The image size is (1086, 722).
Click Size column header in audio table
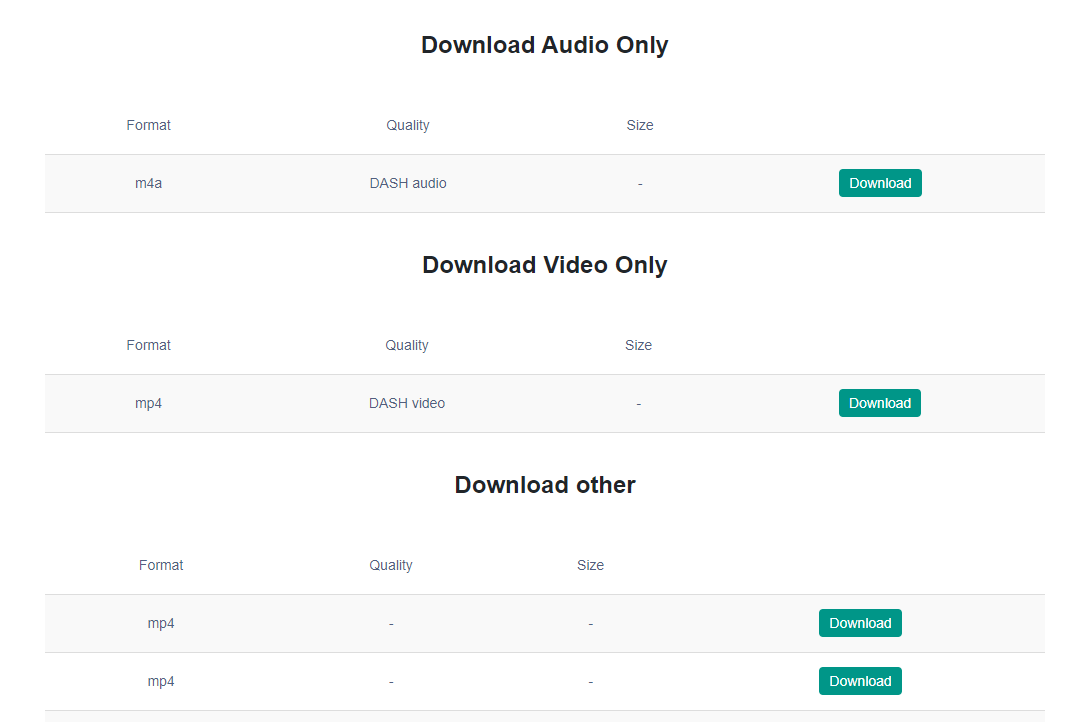click(639, 125)
